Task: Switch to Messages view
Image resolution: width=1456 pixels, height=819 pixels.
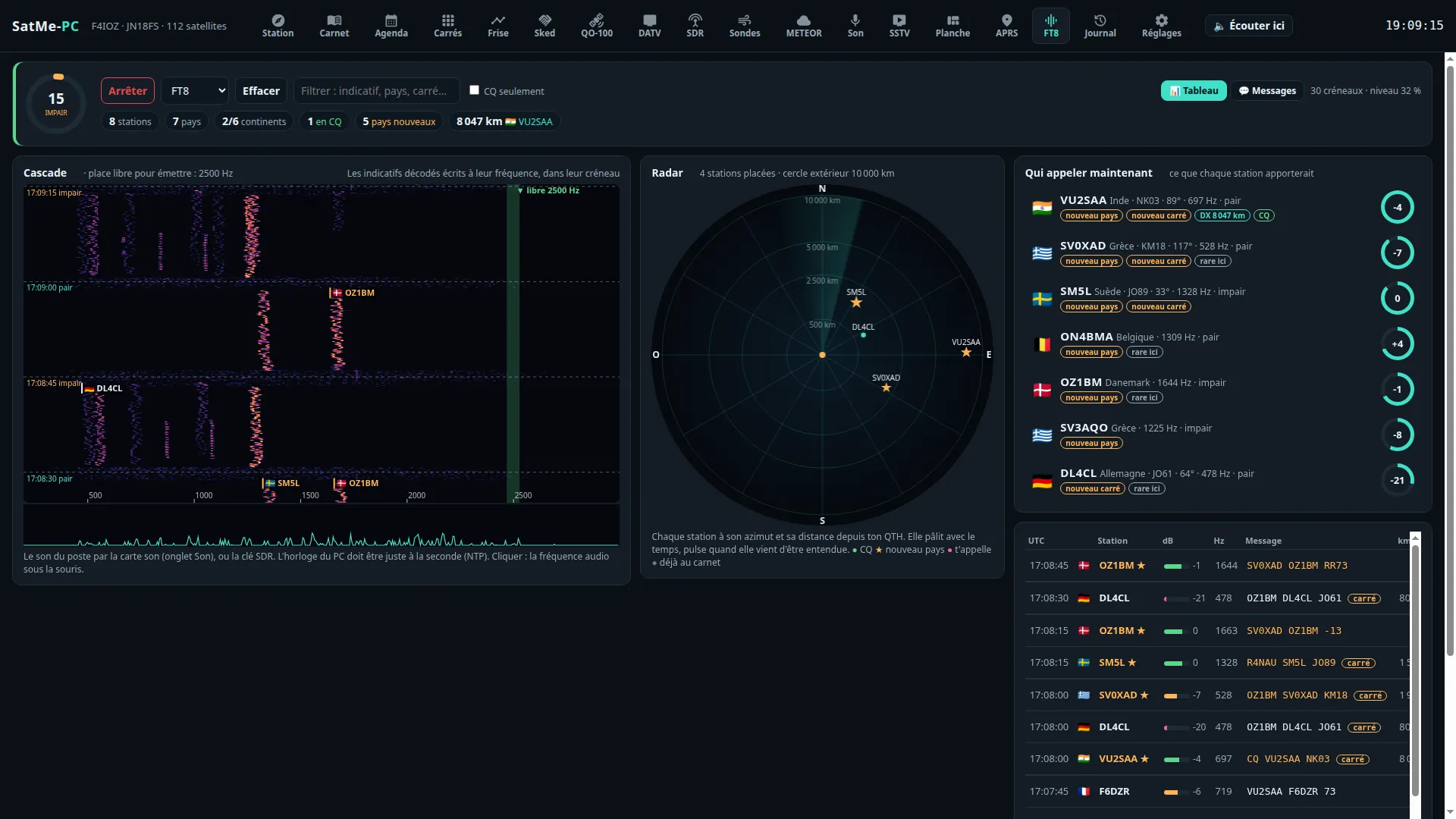Action: (1267, 91)
